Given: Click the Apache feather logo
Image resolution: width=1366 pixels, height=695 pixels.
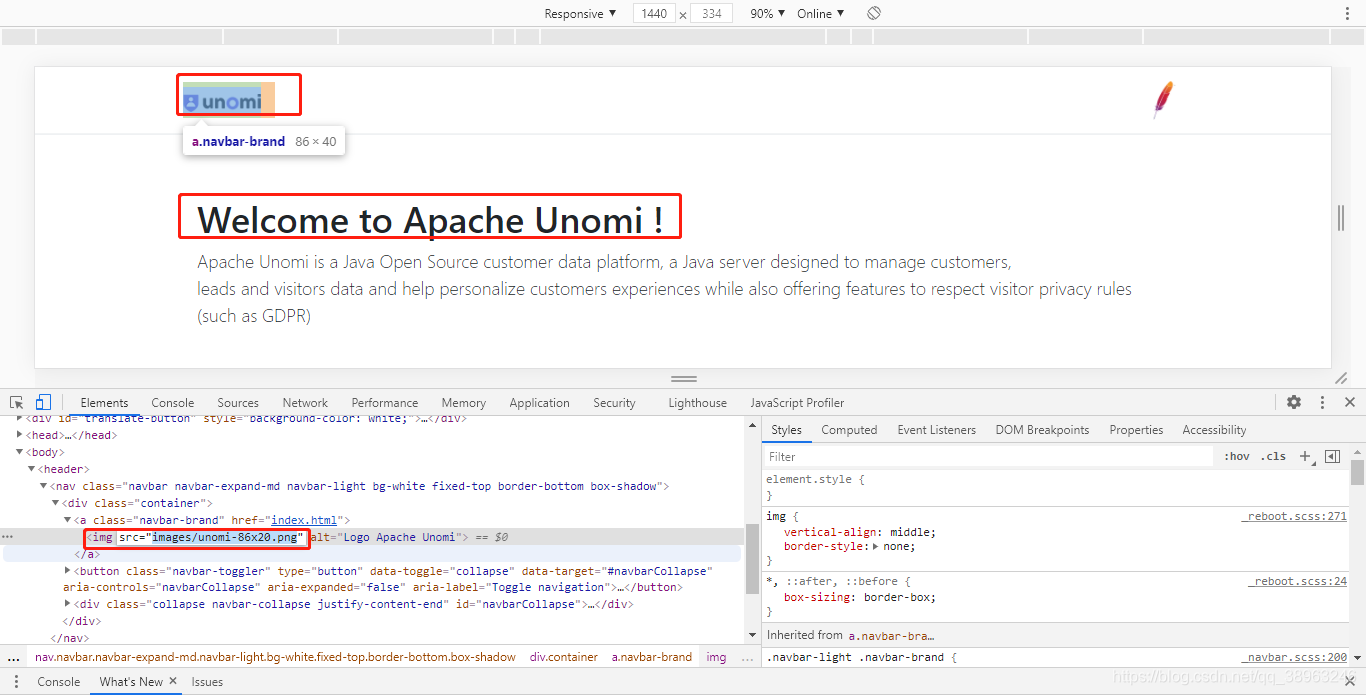Looking at the screenshot, I should click(x=1162, y=100).
